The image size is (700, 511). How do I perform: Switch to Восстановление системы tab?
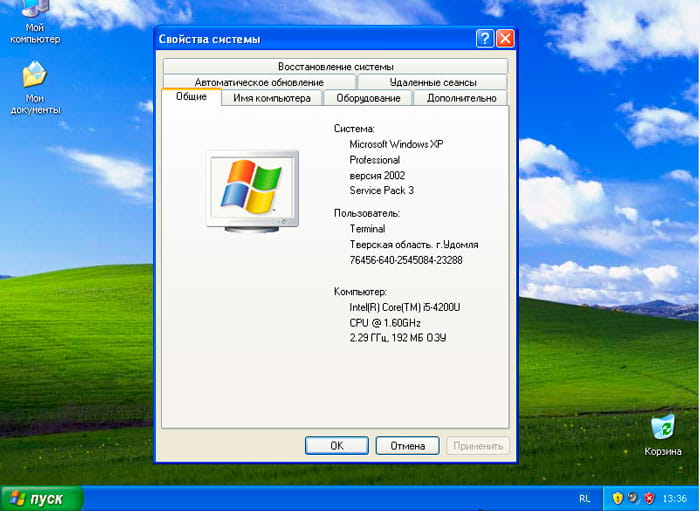click(x=335, y=66)
